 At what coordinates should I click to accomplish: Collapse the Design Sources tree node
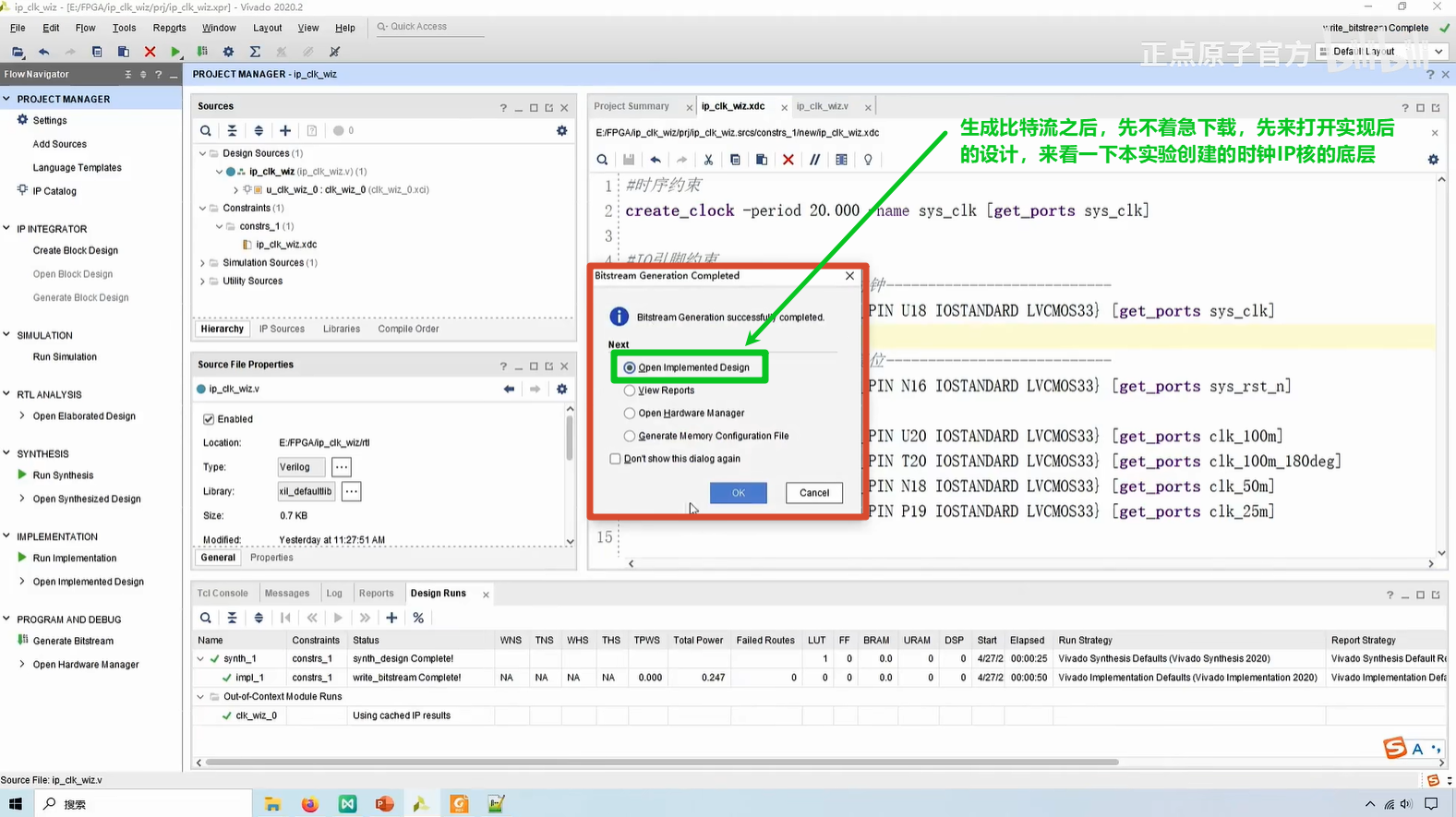coord(203,153)
